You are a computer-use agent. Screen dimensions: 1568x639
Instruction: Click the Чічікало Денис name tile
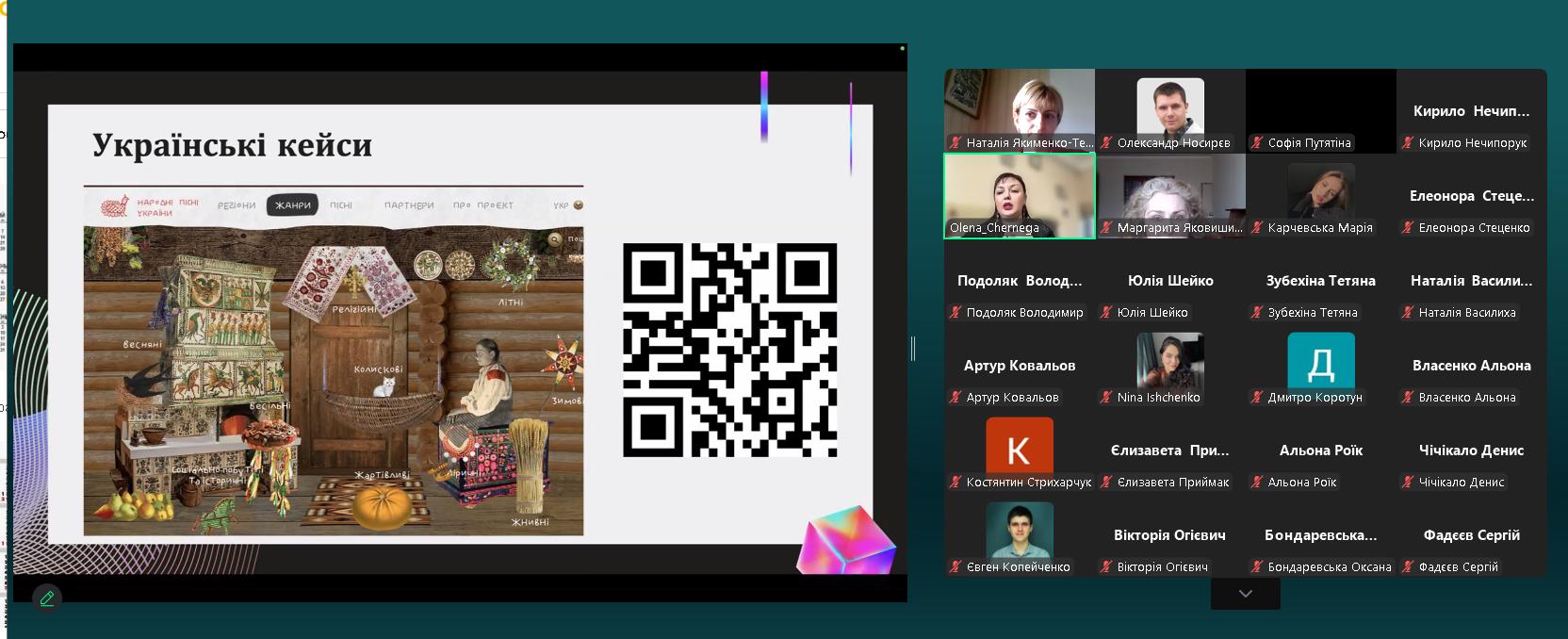tap(1472, 451)
